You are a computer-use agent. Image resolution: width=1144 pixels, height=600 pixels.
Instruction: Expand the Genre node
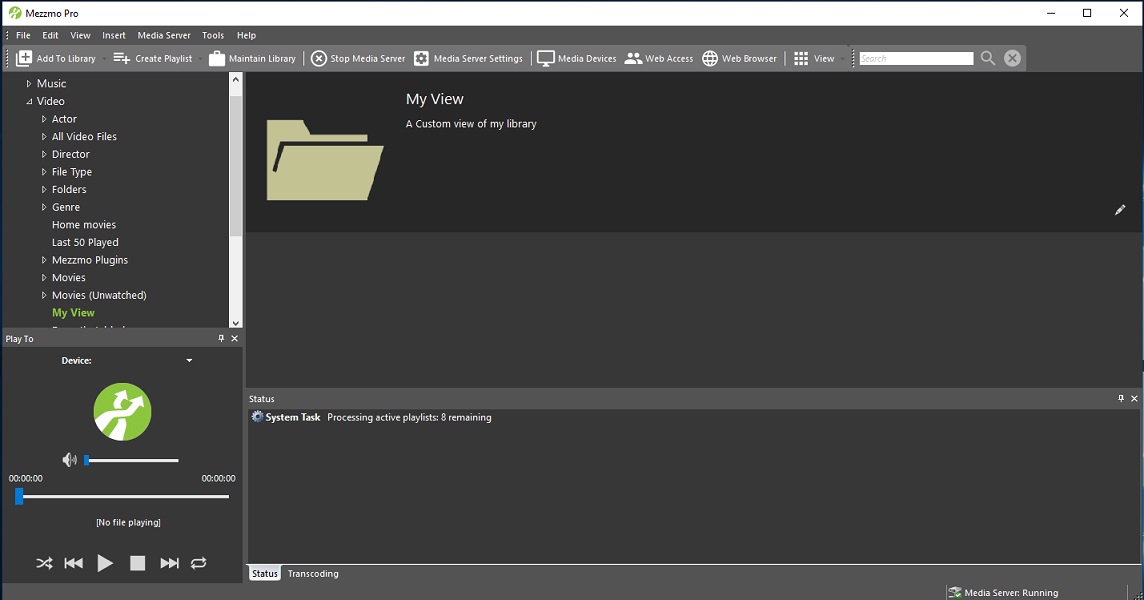[x=44, y=207]
